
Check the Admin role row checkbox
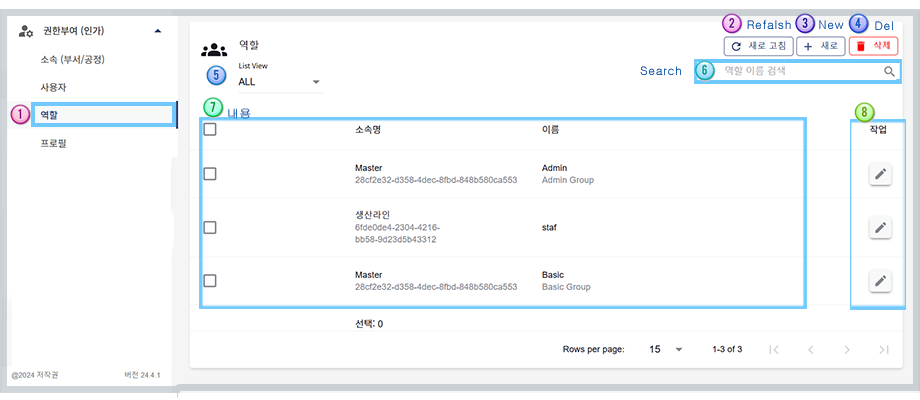point(210,174)
